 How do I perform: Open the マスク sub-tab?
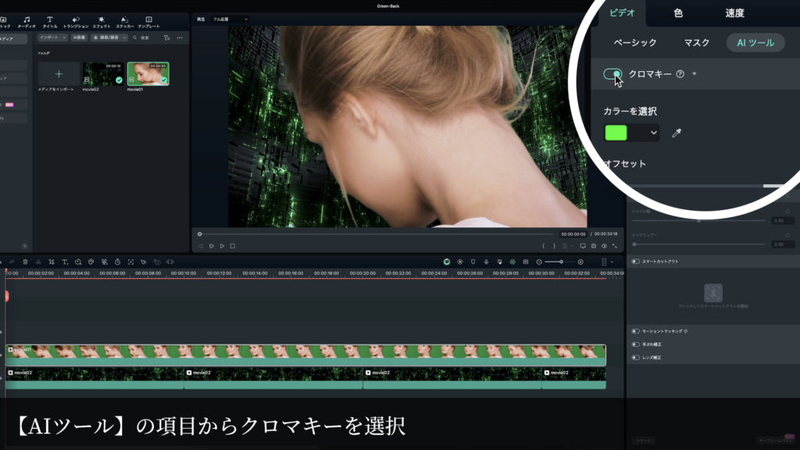tap(697, 43)
